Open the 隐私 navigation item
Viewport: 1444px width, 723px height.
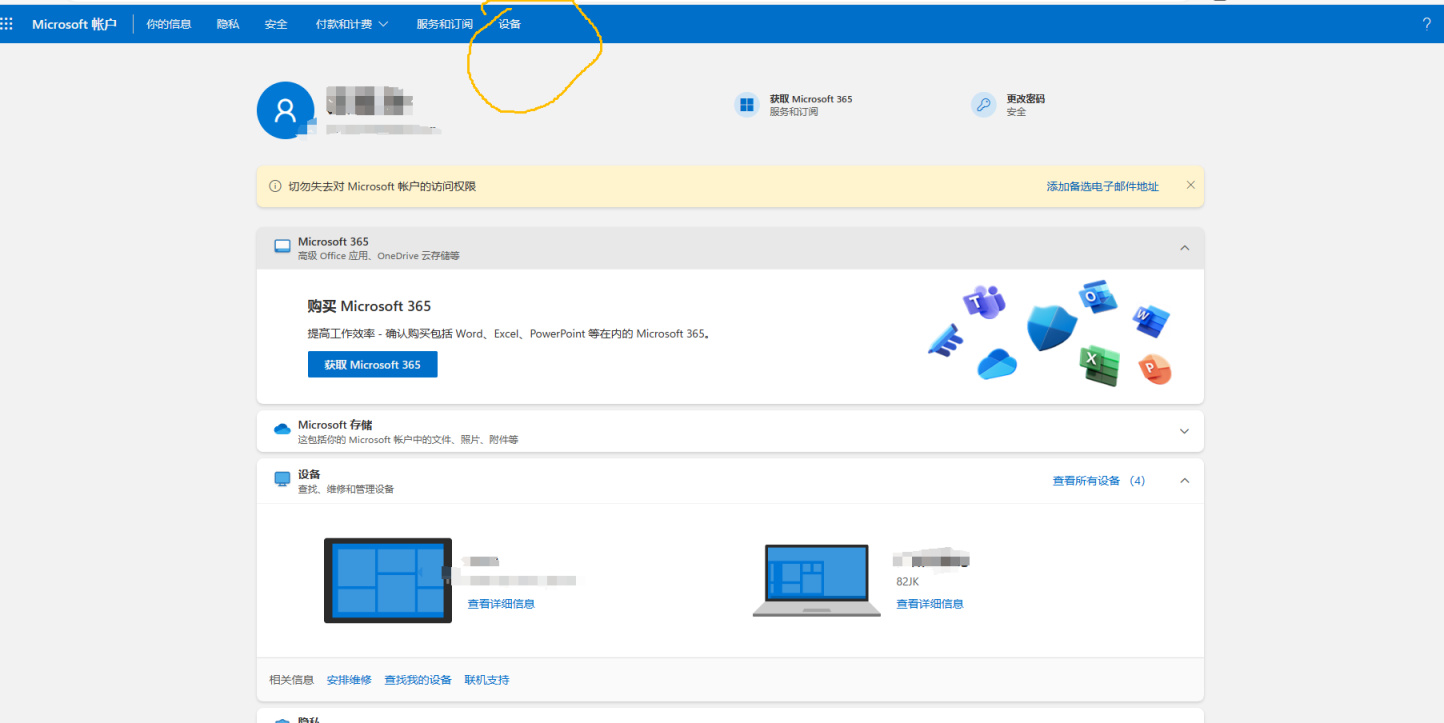(228, 24)
